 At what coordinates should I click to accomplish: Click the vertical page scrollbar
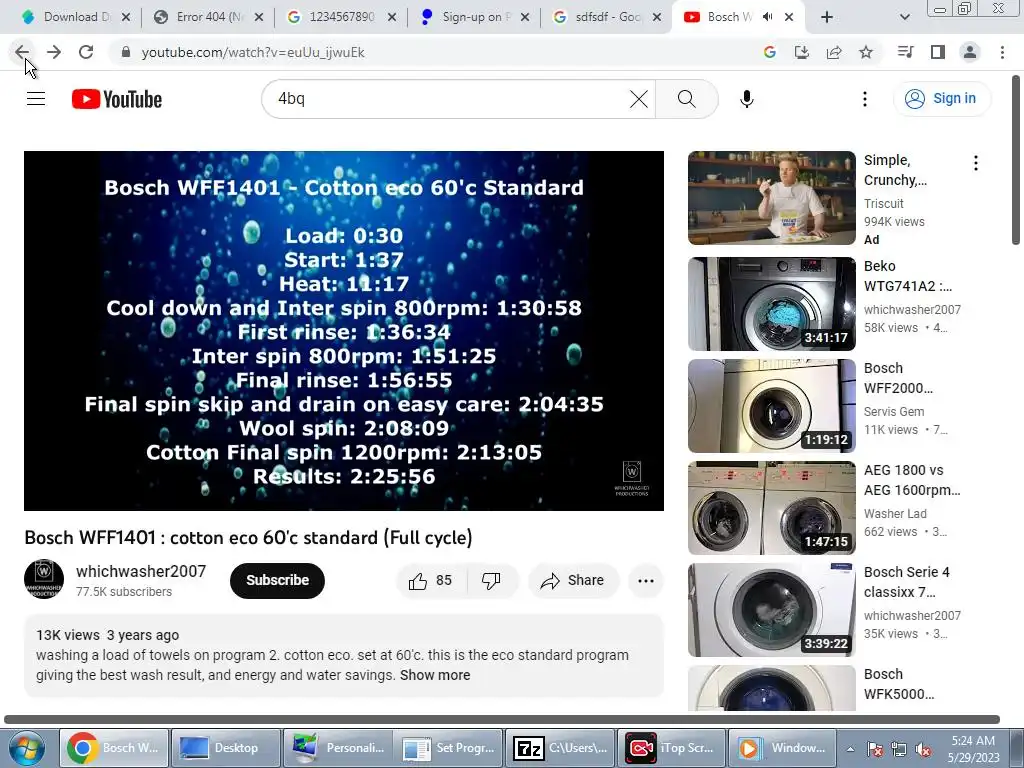1016,161
